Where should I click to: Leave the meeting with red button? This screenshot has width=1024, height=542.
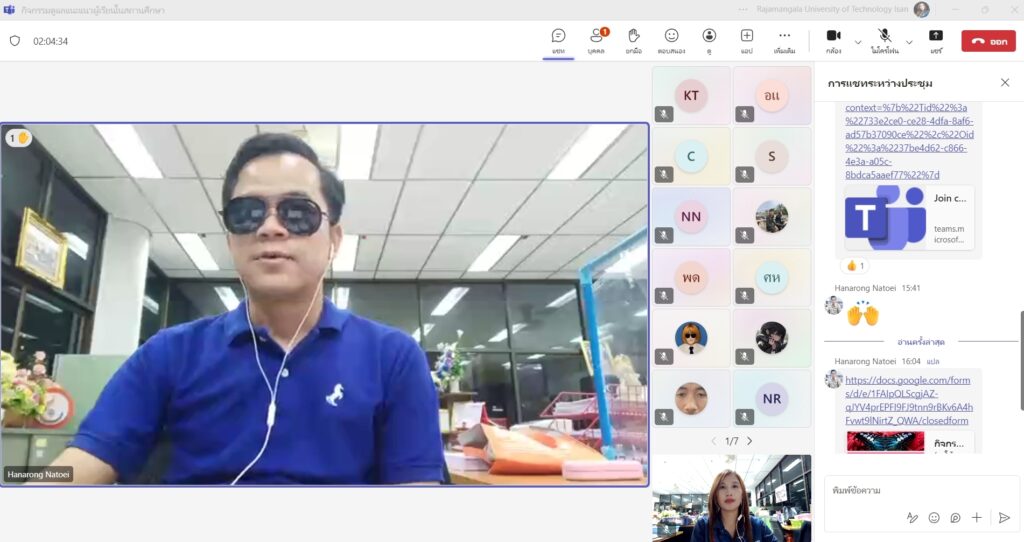[x=987, y=41]
